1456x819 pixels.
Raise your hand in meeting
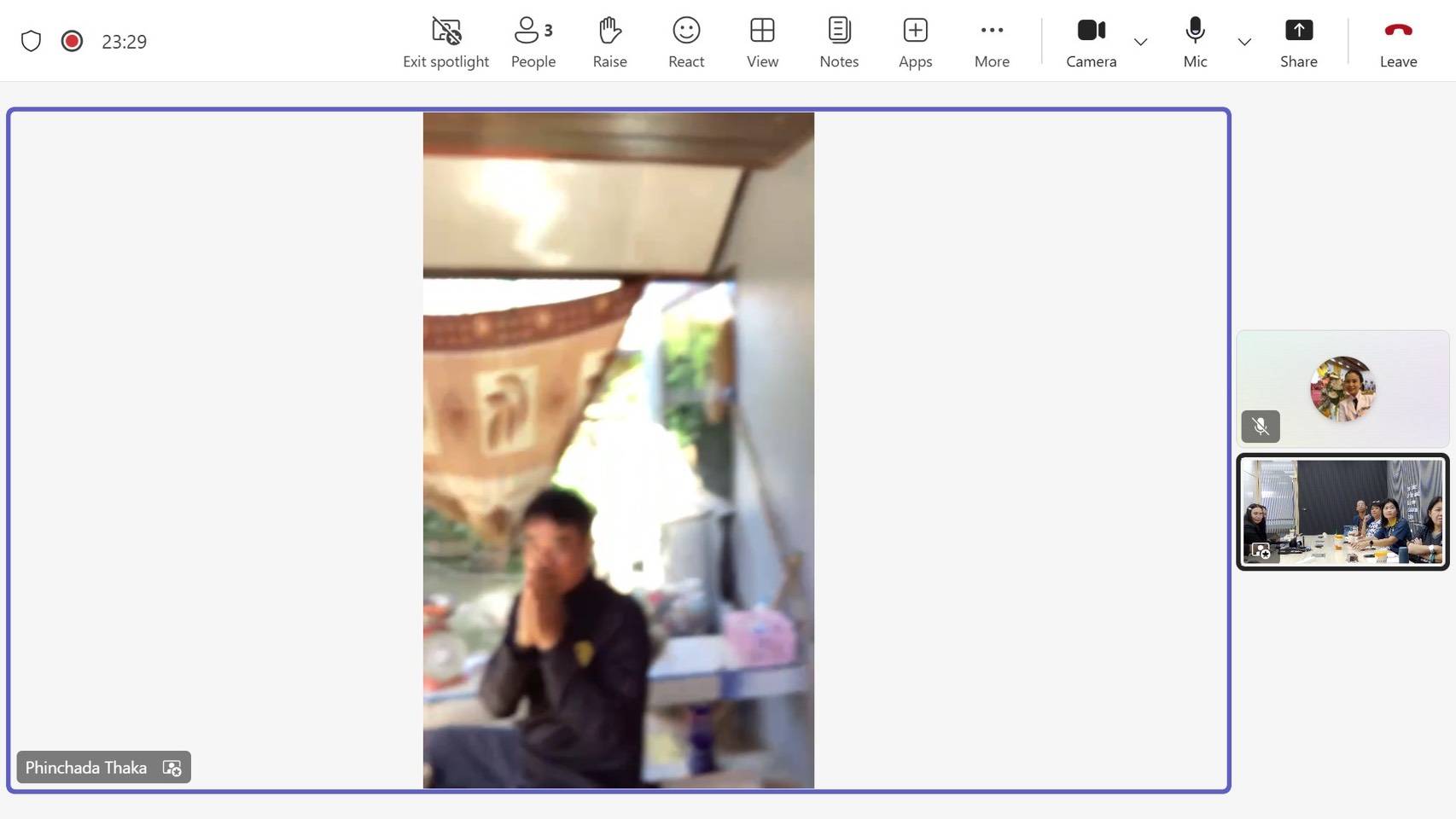609,42
